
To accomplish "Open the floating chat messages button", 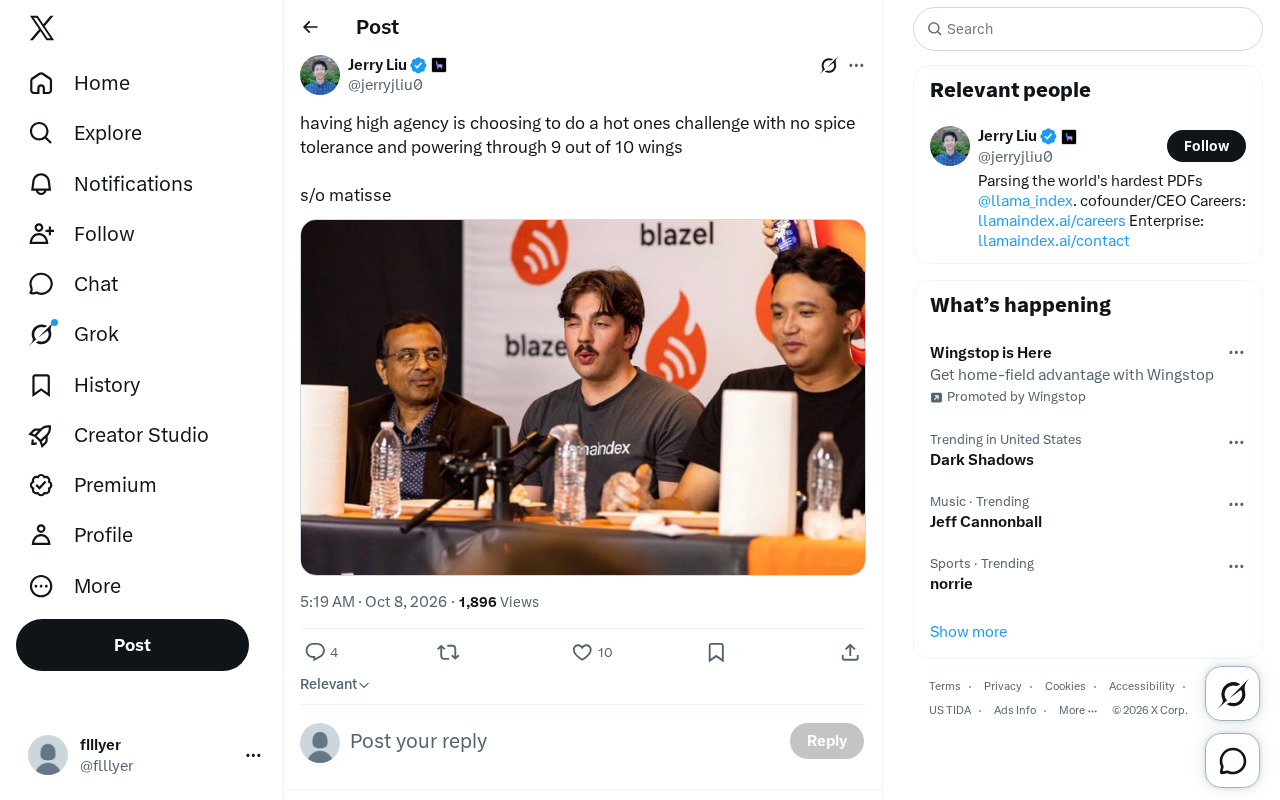I will point(1233,761).
